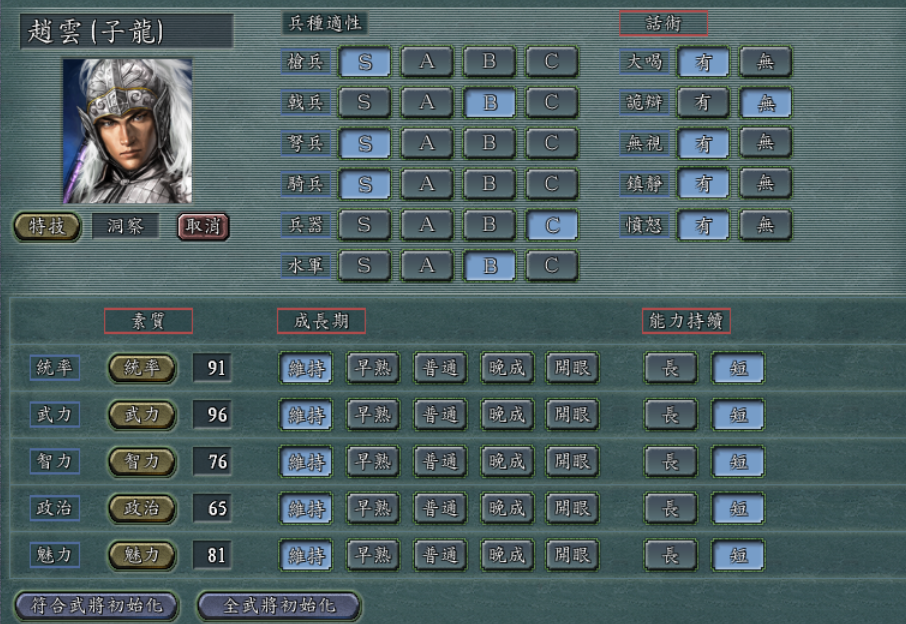906x624 pixels.
Task: Click the 洞察 skill field
Action: pyautogui.click(x=125, y=226)
